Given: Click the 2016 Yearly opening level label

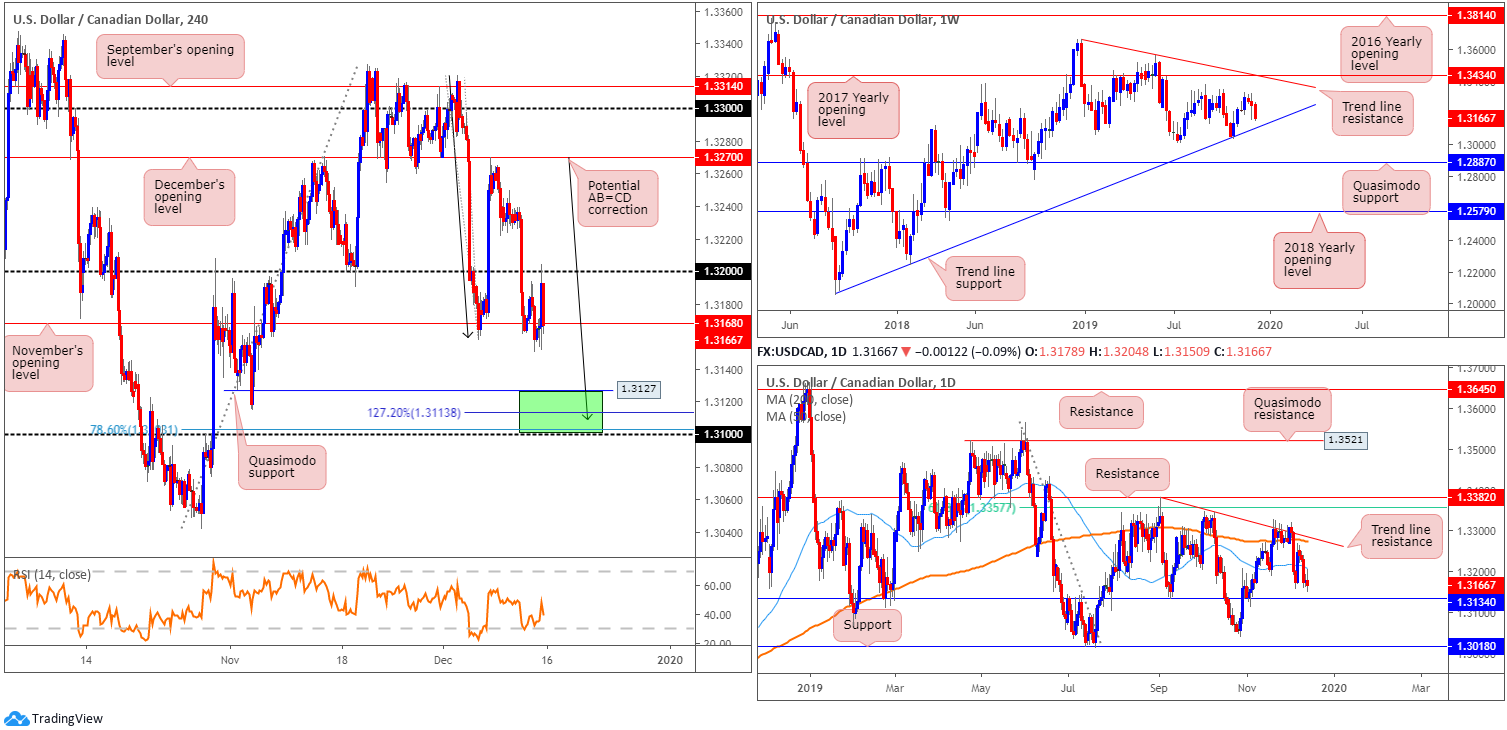Looking at the screenshot, I should (1386, 54).
